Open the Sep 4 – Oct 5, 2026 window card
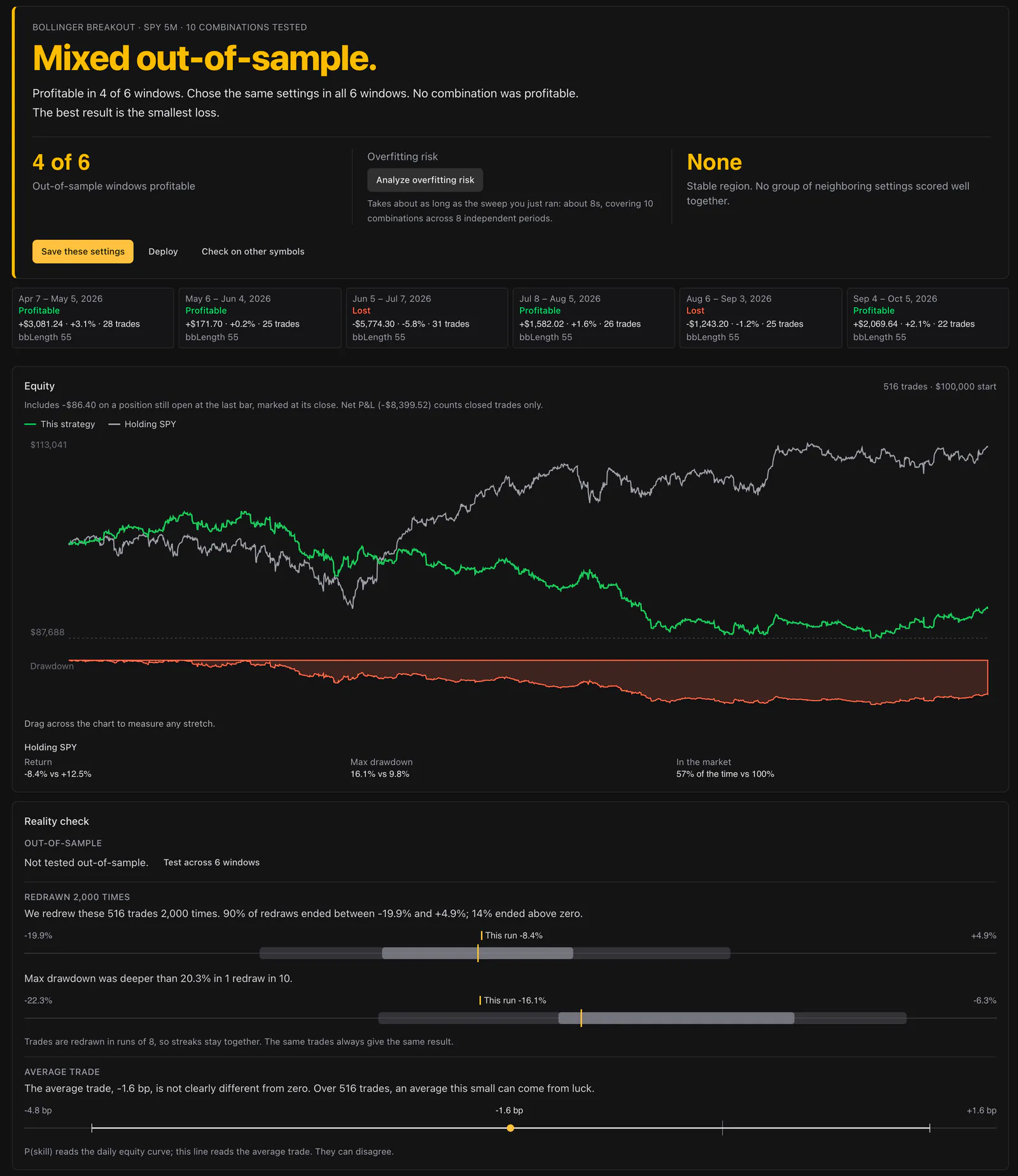Viewport: 1018px width, 1176px height. click(x=928, y=318)
